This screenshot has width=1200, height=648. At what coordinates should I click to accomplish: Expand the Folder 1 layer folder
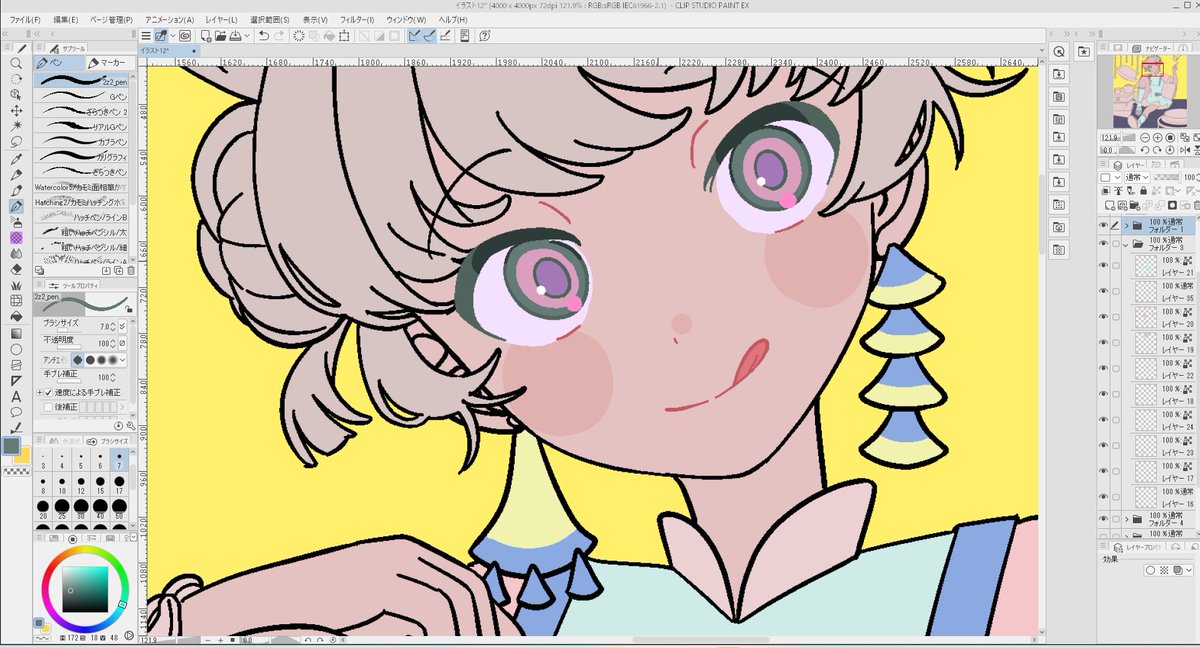[x=1125, y=226]
